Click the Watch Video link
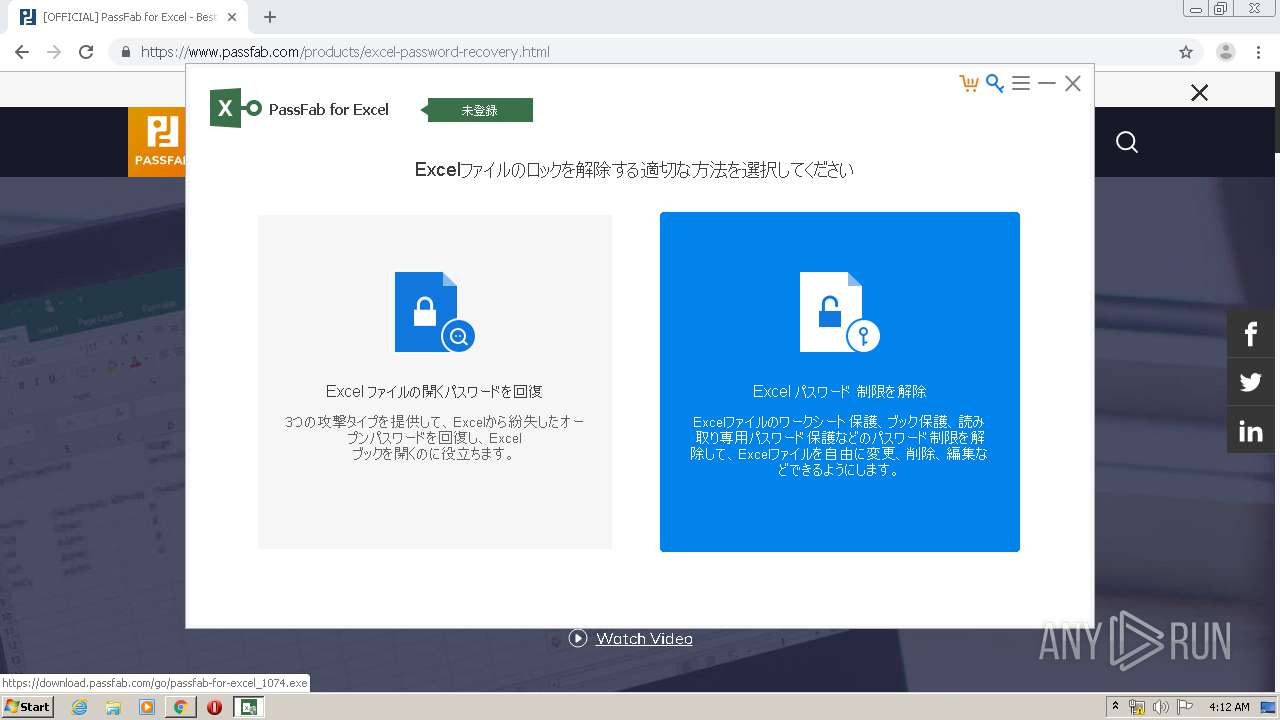Image resolution: width=1280 pixels, height=720 pixels. pos(644,638)
